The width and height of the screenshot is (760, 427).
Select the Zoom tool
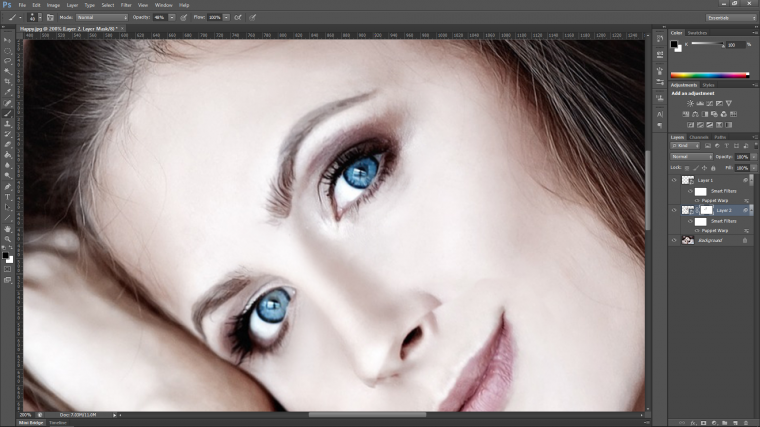7,239
